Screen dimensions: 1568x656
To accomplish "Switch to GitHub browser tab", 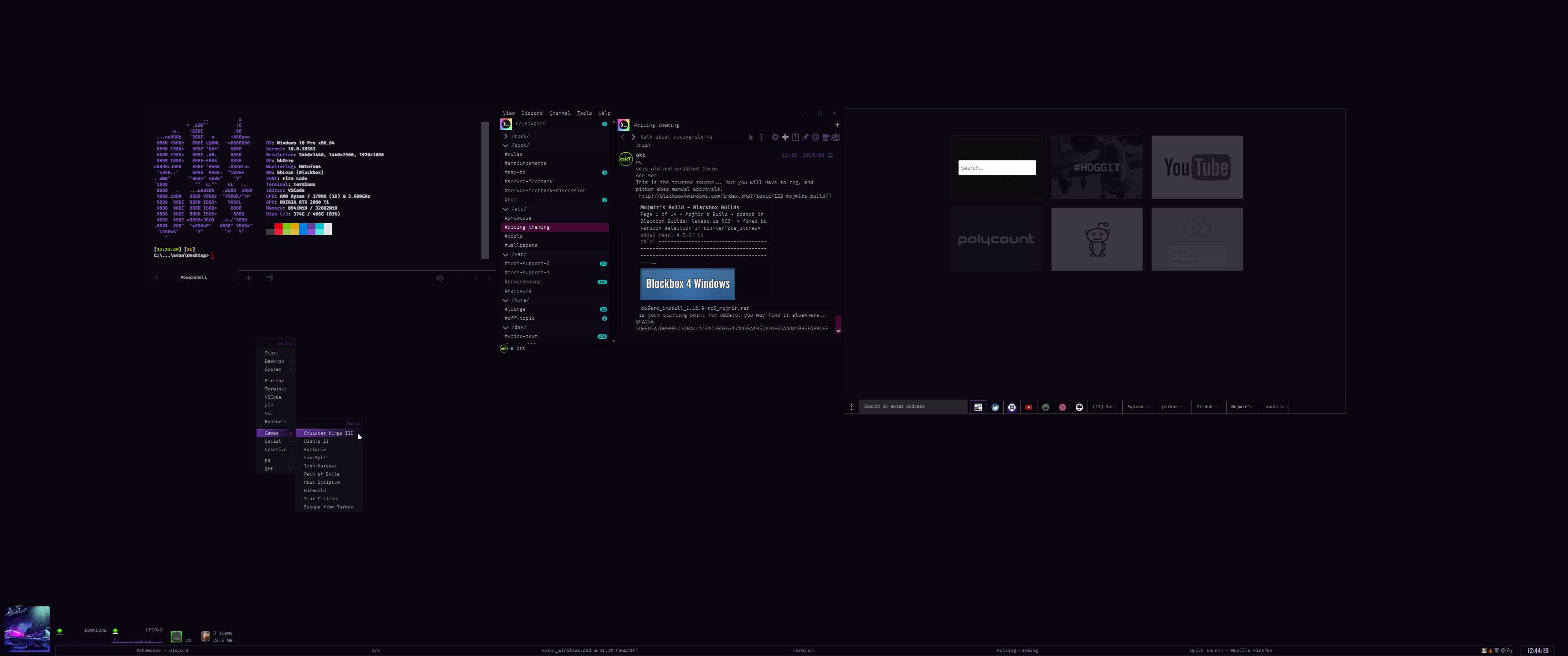I will (1205, 406).
